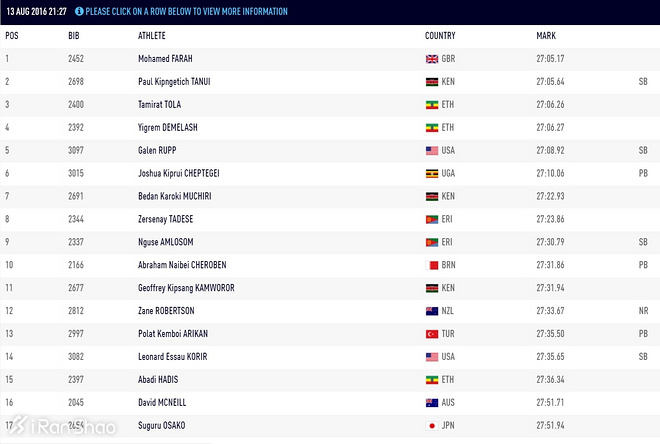This screenshot has width=660, height=444.
Task: Click the Australia flag icon
Action: point(432,402)
